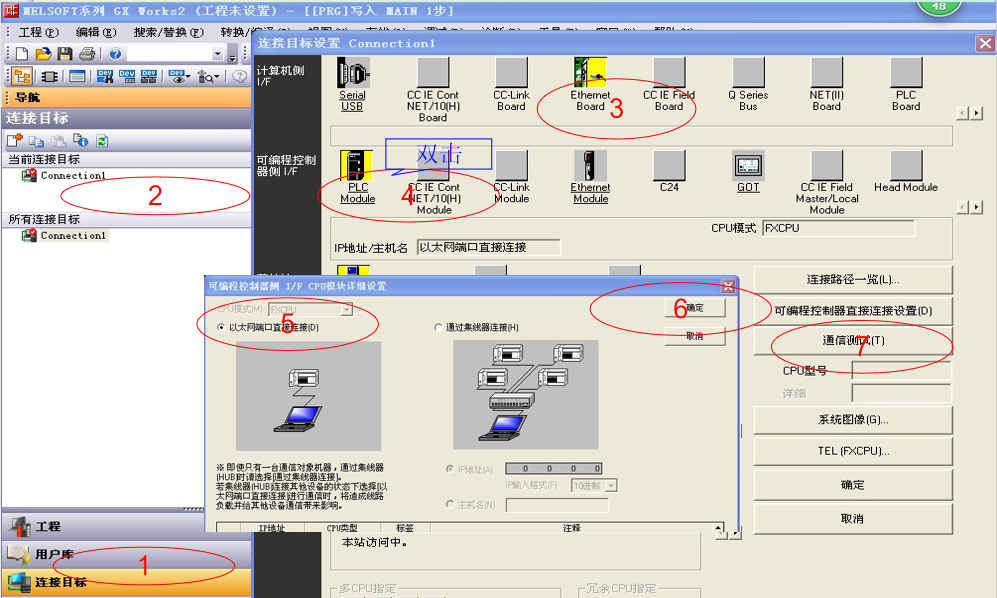Toggle the navigation tree view icon
This screenshot has height=598, width=997.
[x=22, y=77]
